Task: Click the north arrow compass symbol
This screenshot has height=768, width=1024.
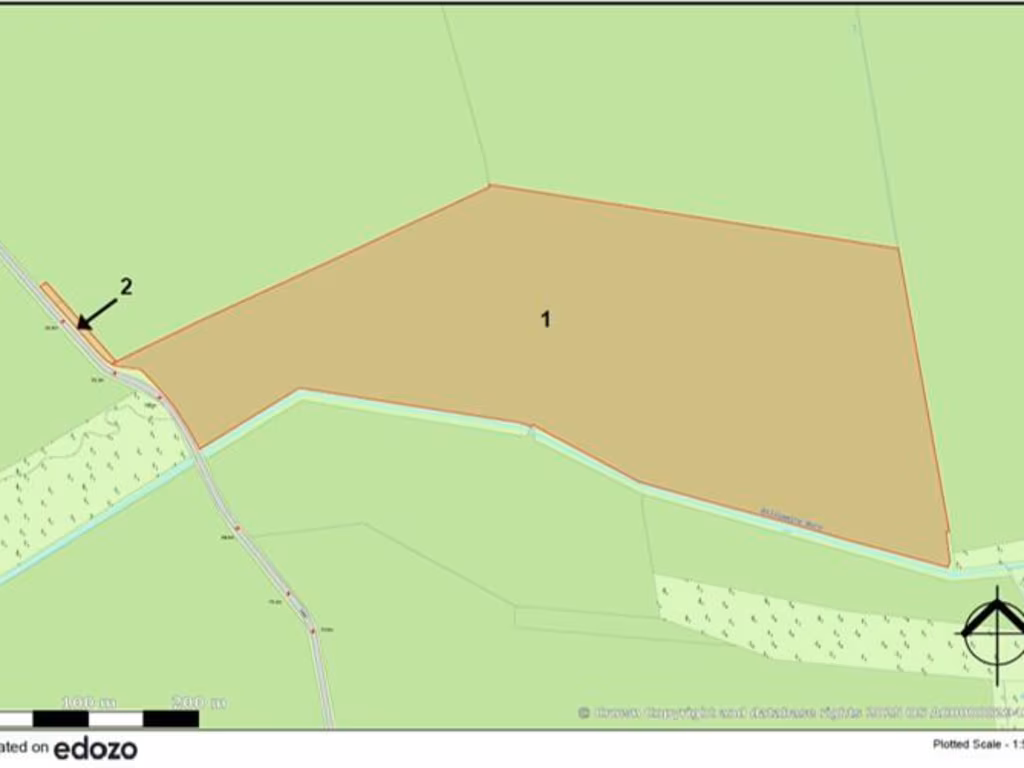Action: (x=994, y=630)
